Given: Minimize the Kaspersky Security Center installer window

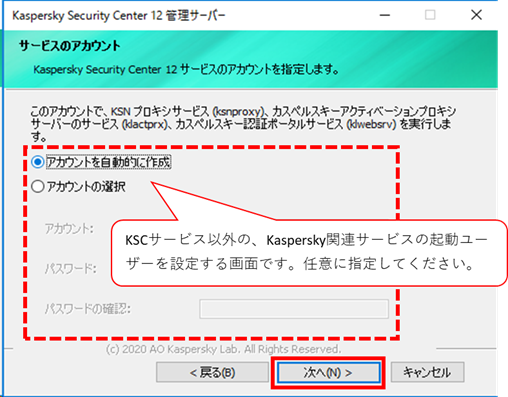Looking at the screenshot, I should 385,15.
